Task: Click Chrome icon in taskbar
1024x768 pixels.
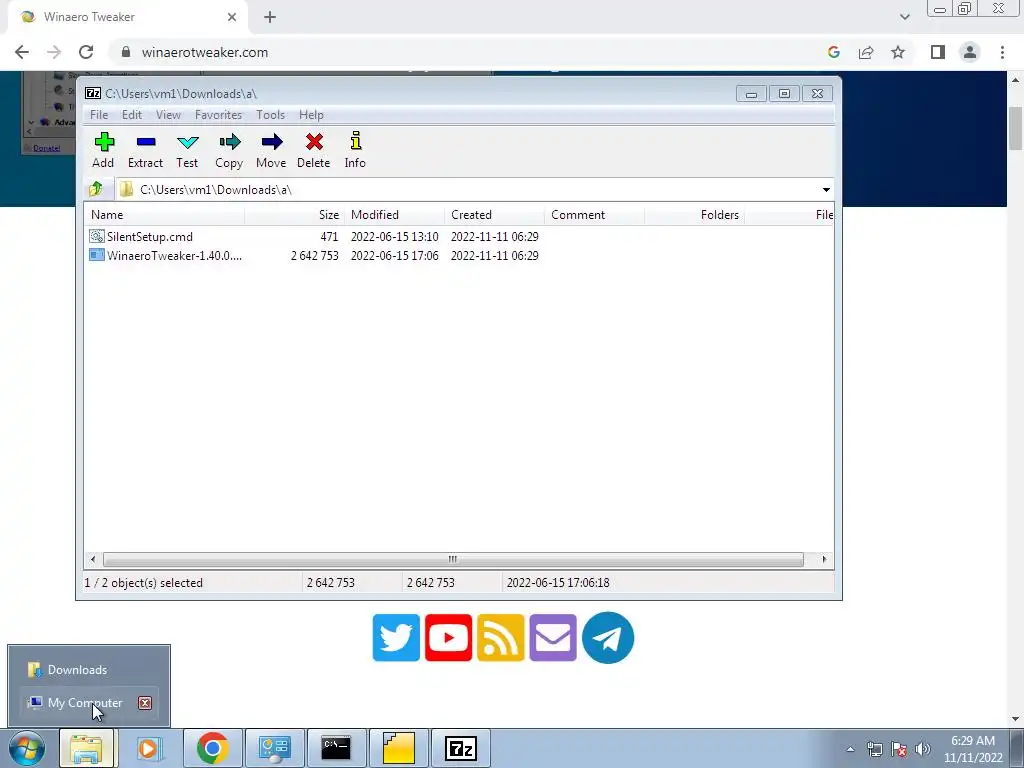Action: 212,748
